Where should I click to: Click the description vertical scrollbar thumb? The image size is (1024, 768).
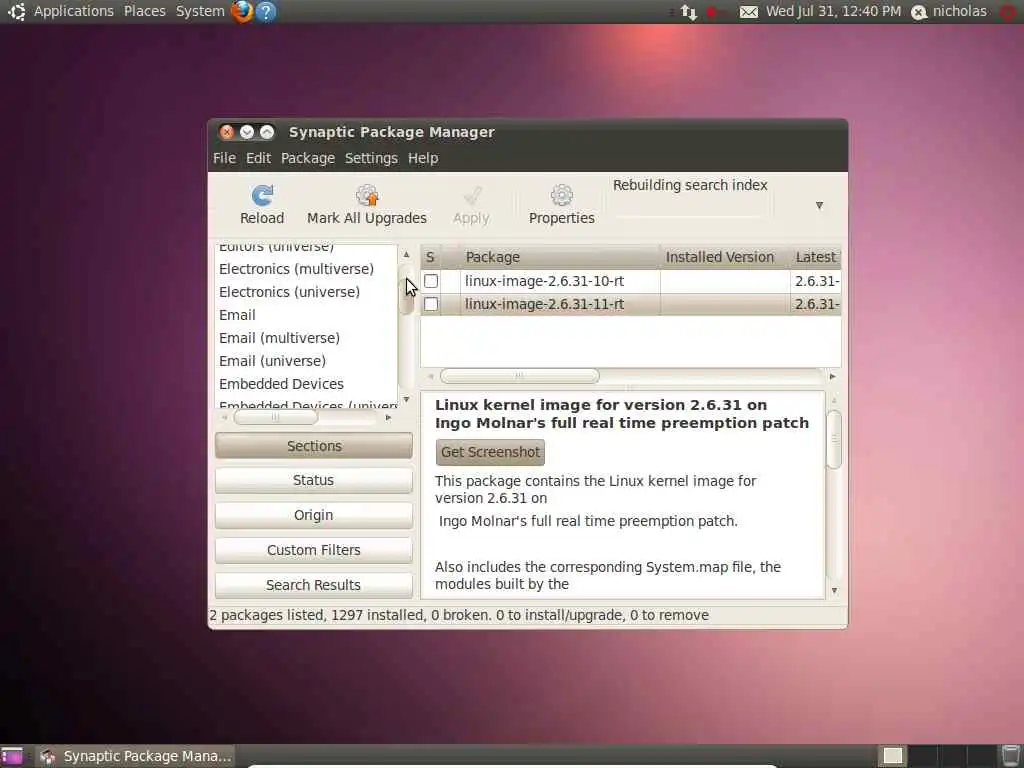(834, 440)
